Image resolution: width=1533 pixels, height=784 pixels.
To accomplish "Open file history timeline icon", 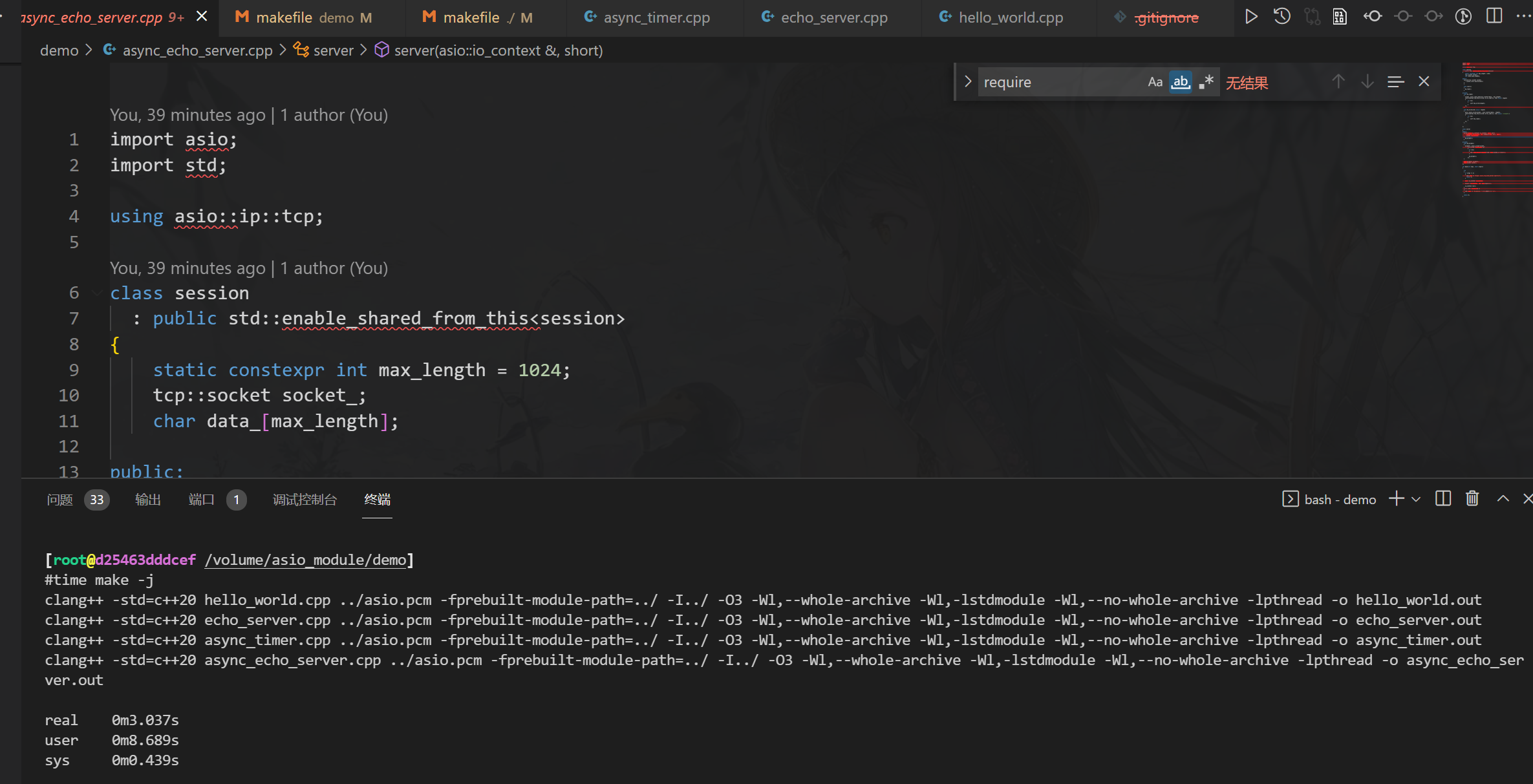I will [x=1281, y=17].
